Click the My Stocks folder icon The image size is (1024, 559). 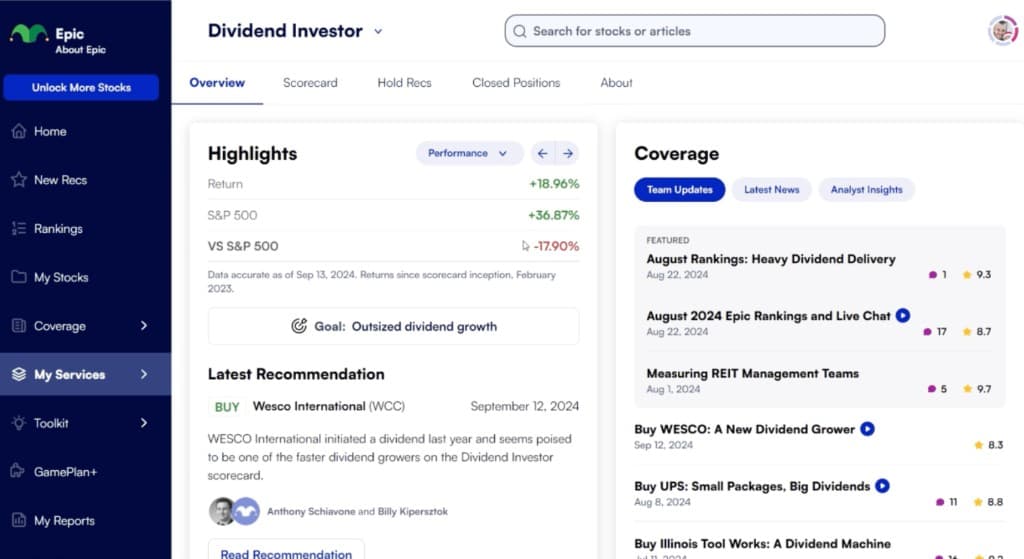coord(19,277)
